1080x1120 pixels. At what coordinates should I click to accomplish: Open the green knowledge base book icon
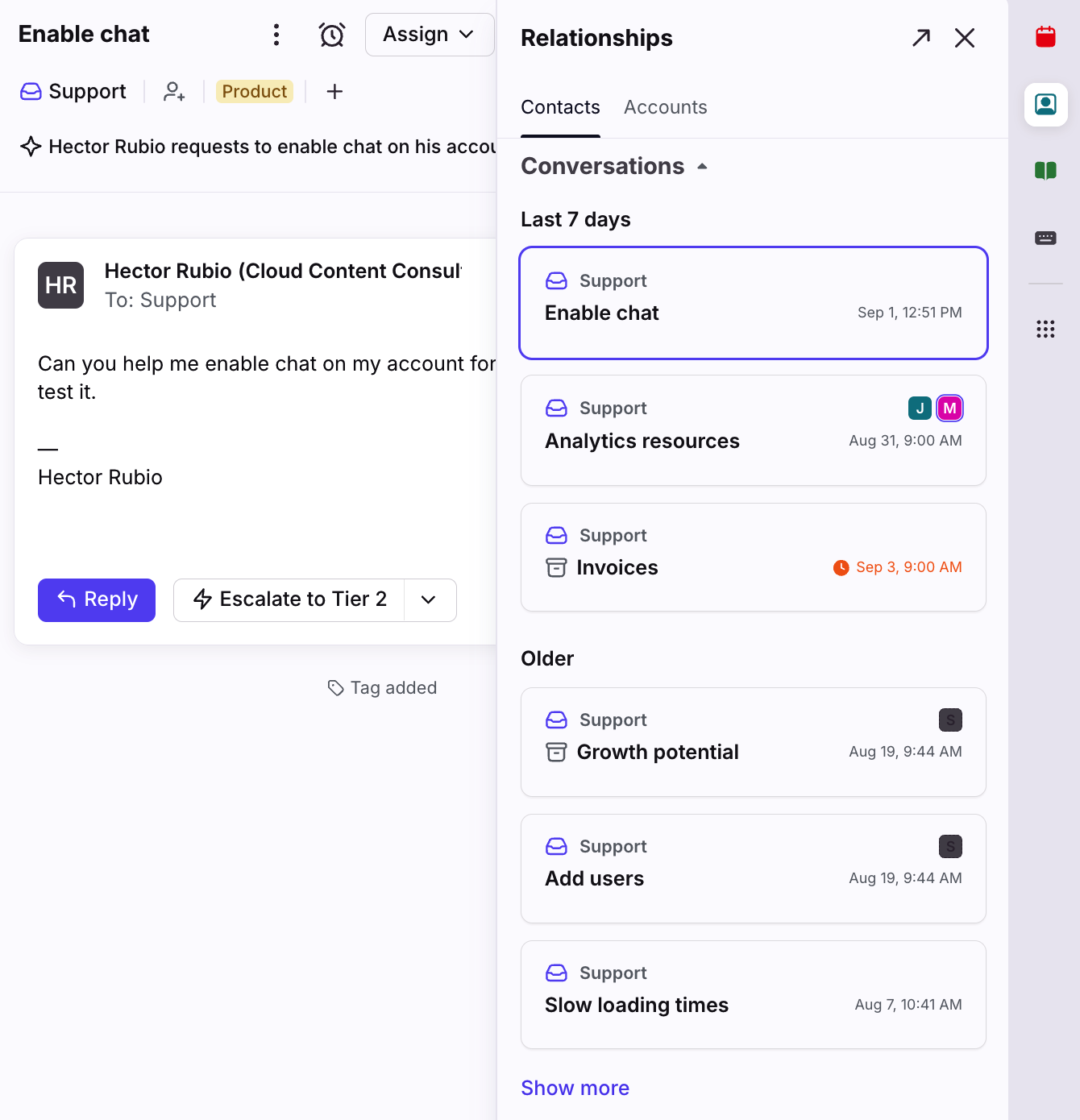tap(1045, 170)
